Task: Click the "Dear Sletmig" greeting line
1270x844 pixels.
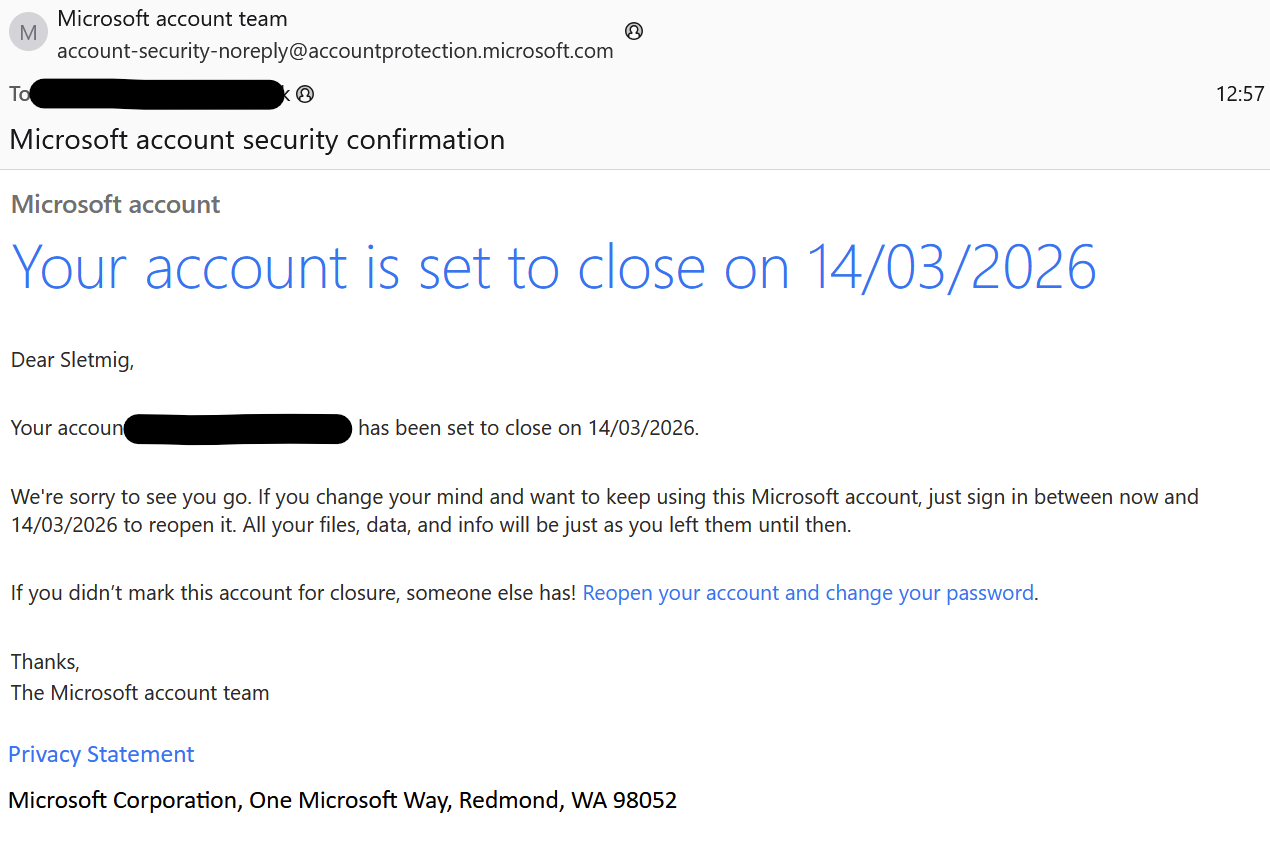Action: (72, 360)
